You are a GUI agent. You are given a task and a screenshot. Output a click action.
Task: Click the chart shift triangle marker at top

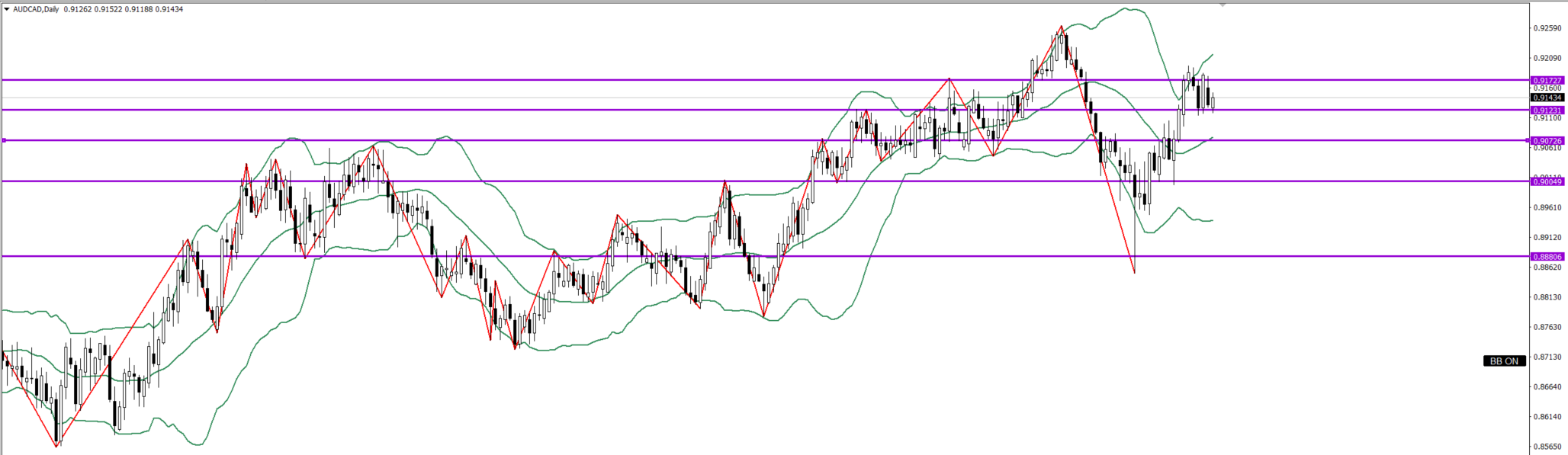pos(1223,5)
